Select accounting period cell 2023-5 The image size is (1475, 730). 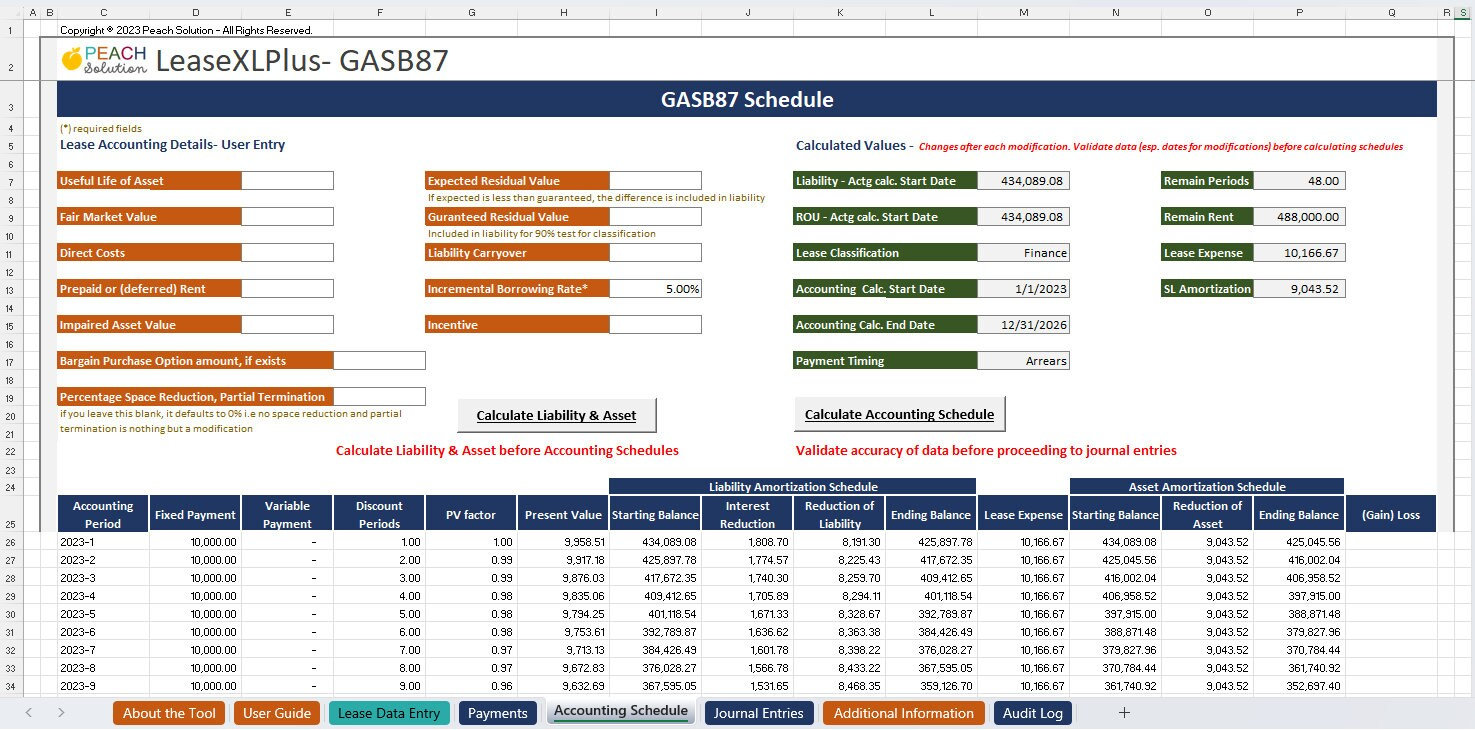click(103, 614)
